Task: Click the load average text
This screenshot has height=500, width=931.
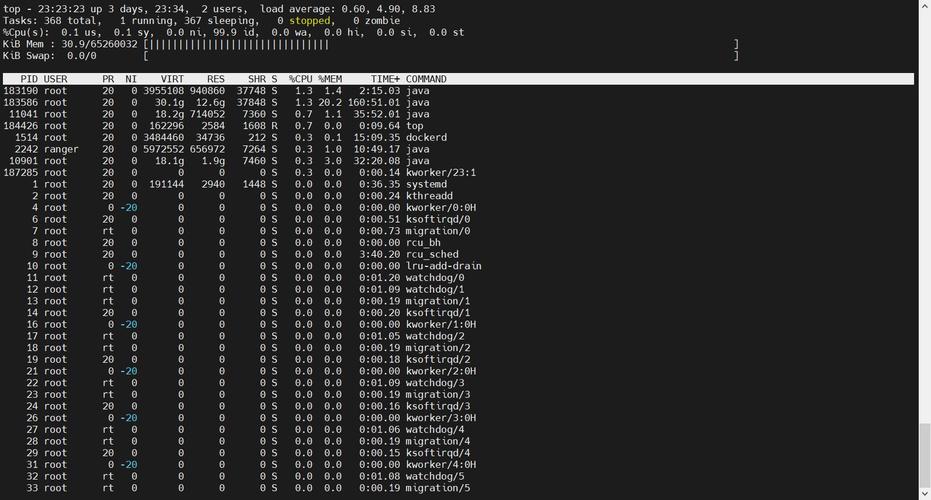Action: tap(347, 9)
